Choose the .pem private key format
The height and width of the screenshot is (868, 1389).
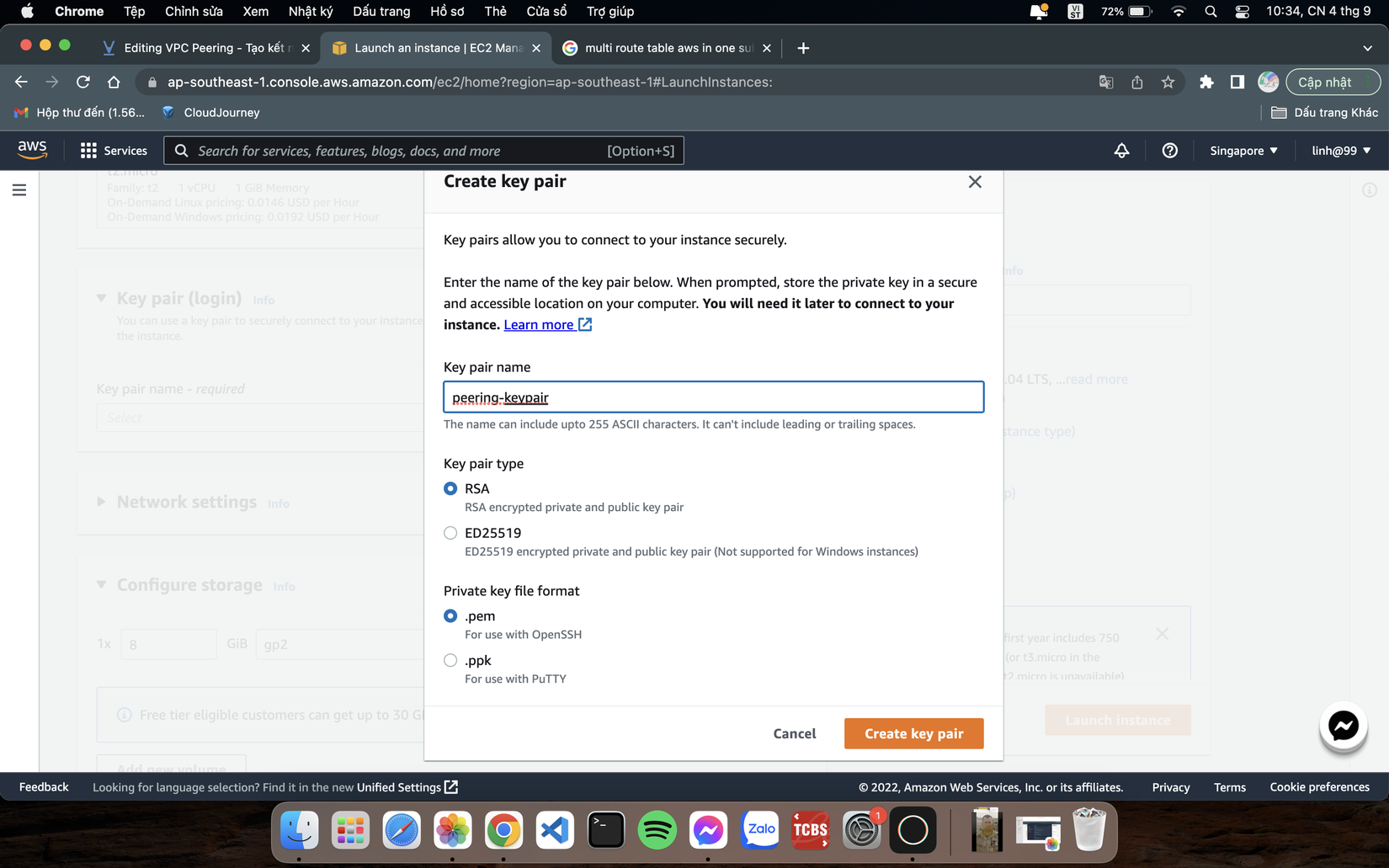tap(450, 616)
